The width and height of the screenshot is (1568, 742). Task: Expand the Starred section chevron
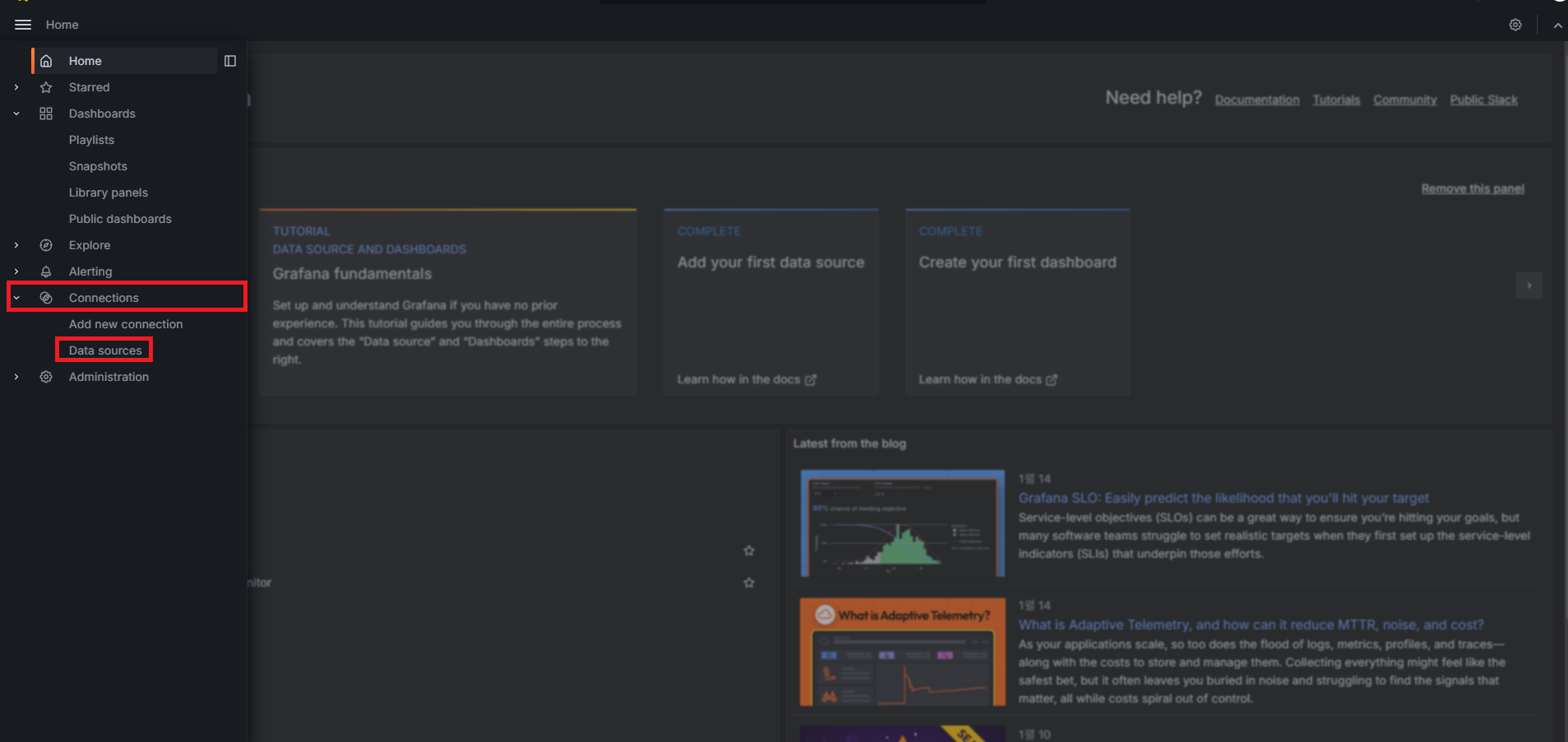pyautogui.click(x=16, y=87)
